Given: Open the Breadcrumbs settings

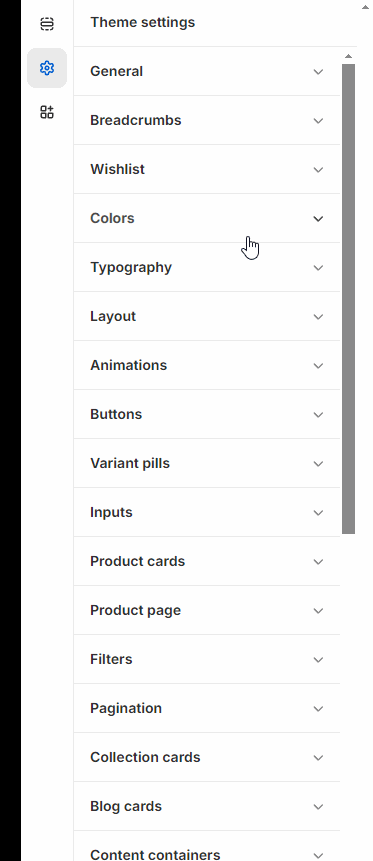Looking at the screenshot, I should point(207,120).
